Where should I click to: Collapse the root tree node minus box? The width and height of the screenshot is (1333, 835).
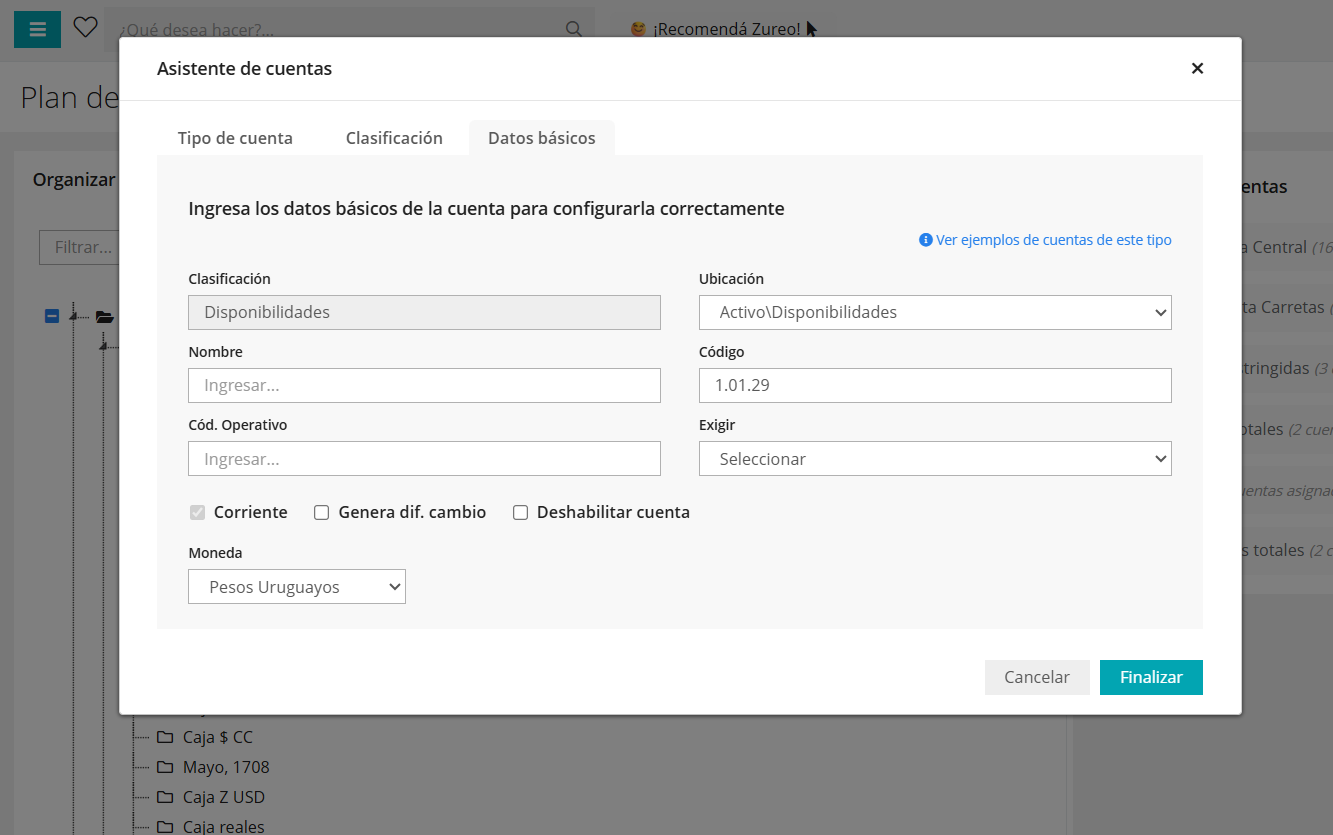pos(52,316)
